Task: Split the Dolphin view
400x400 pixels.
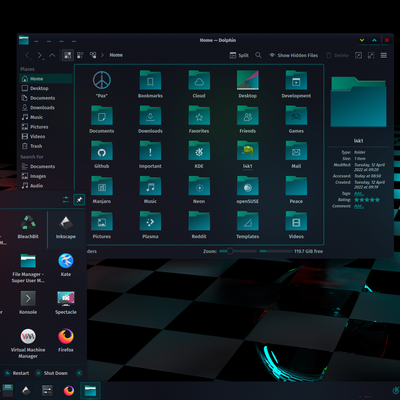Action: 239,55
